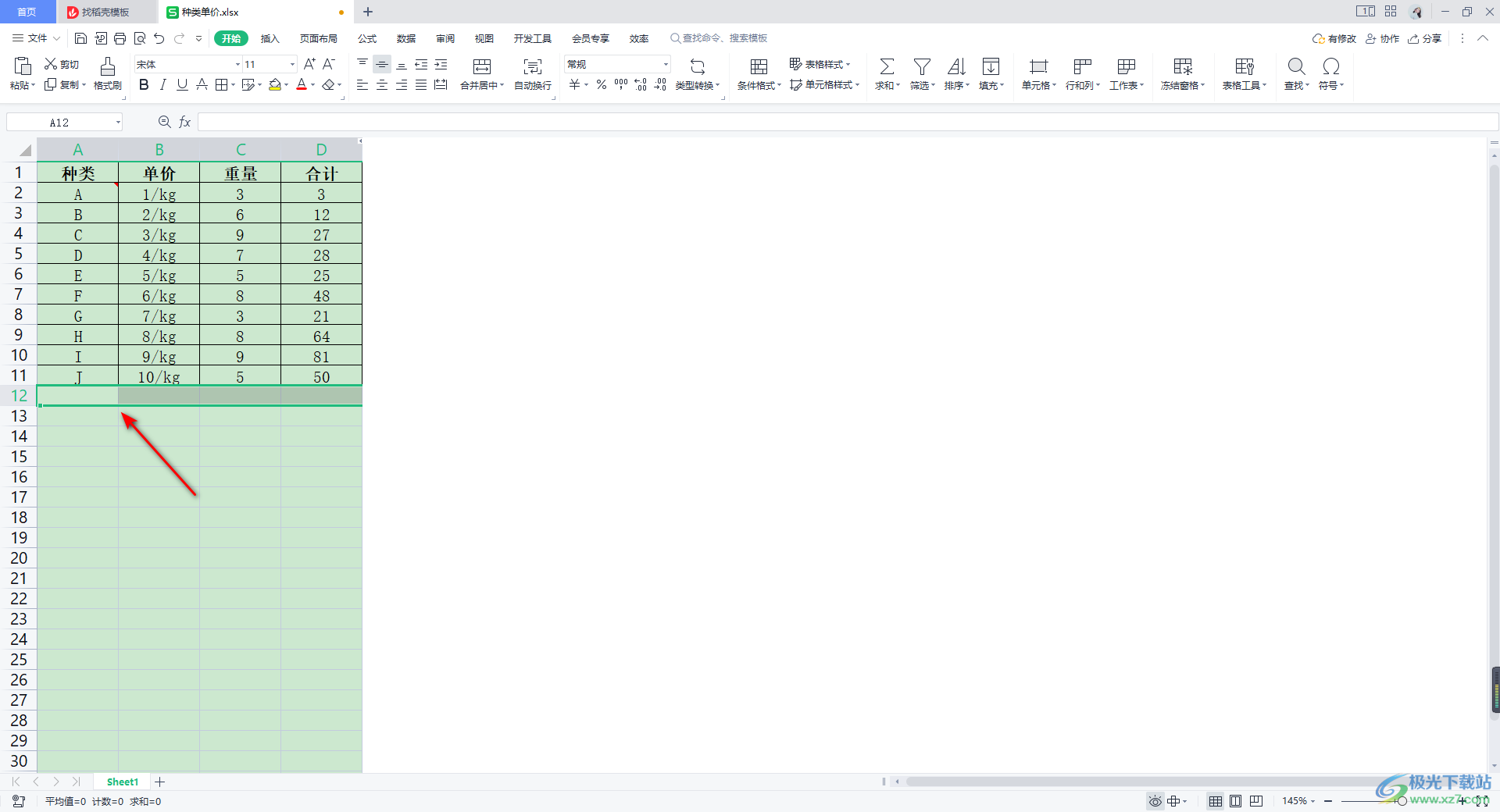1500x812 pixels.
Task: Decrease decimal places
Action: [x=660, y=84]
